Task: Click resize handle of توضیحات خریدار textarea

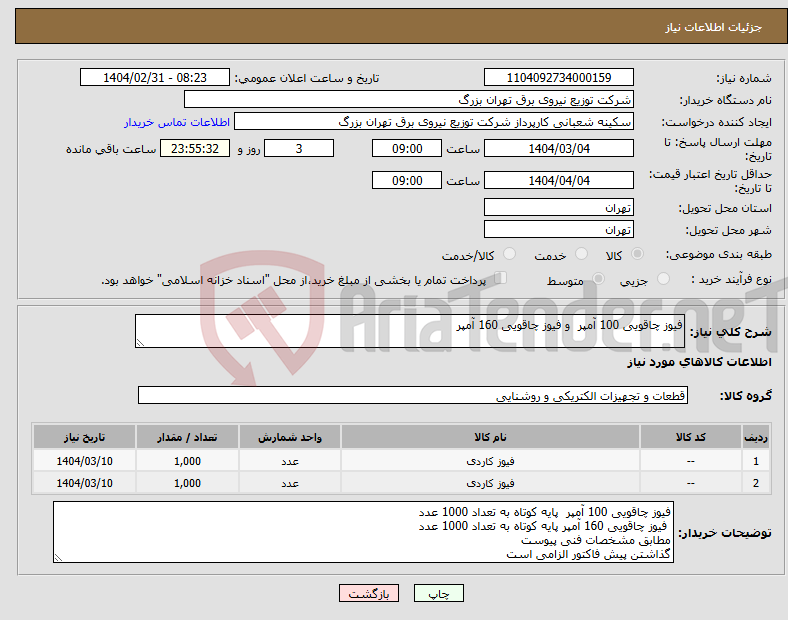Action: coord(58,558)
